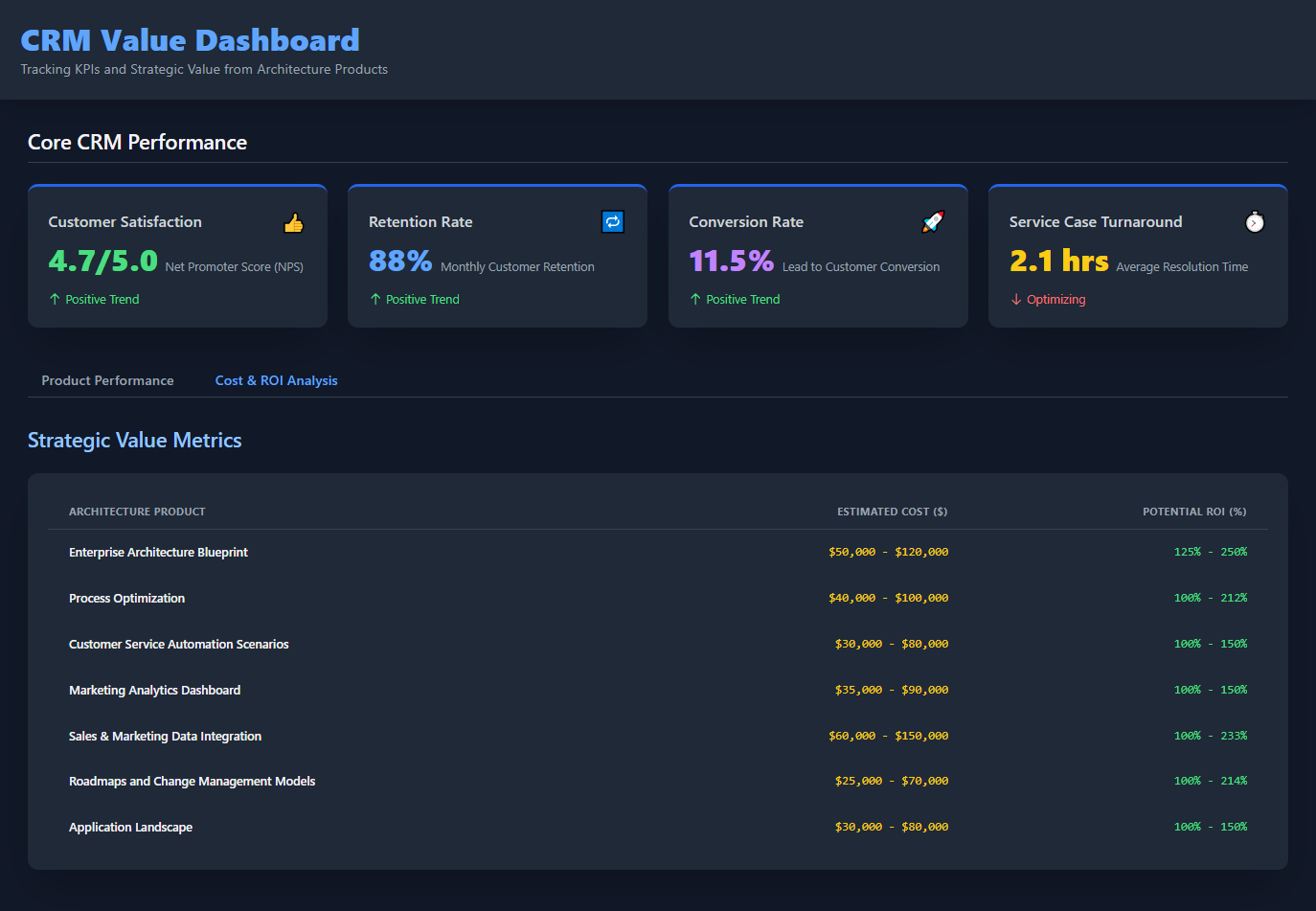This screenshot has height=911, width=1316.
Task: Click the red down arrow beside Optimizing
Action: (x=1016, y=300)
